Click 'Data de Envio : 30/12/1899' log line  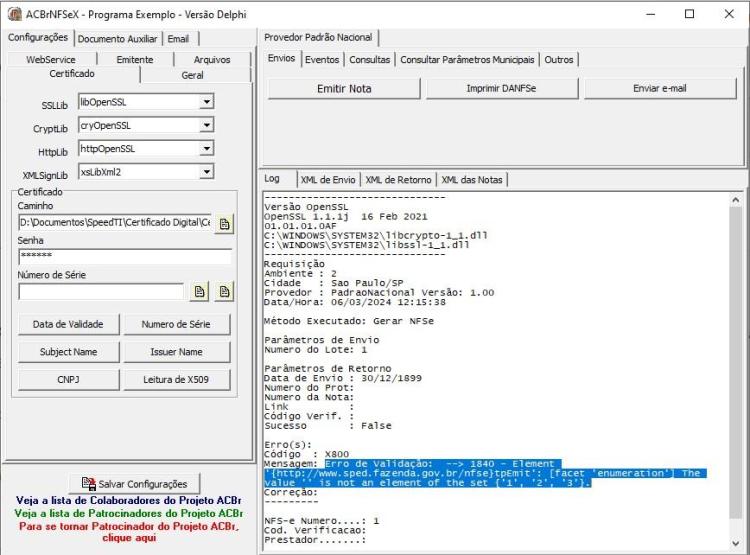pyautogui.click(x=343, y=378)
